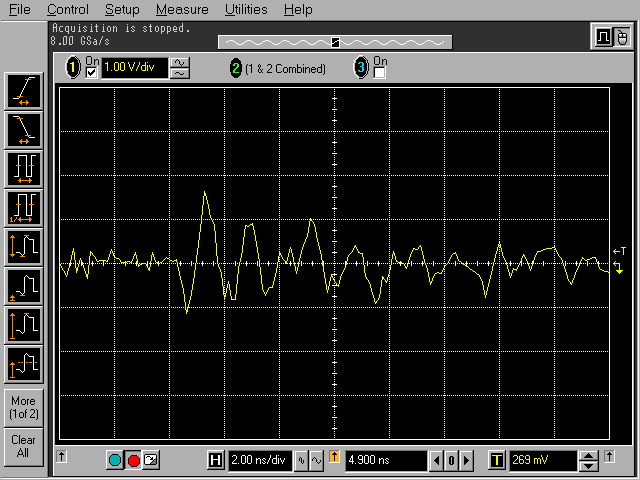Increase the trigger level up arrow

tap(589, 456)
